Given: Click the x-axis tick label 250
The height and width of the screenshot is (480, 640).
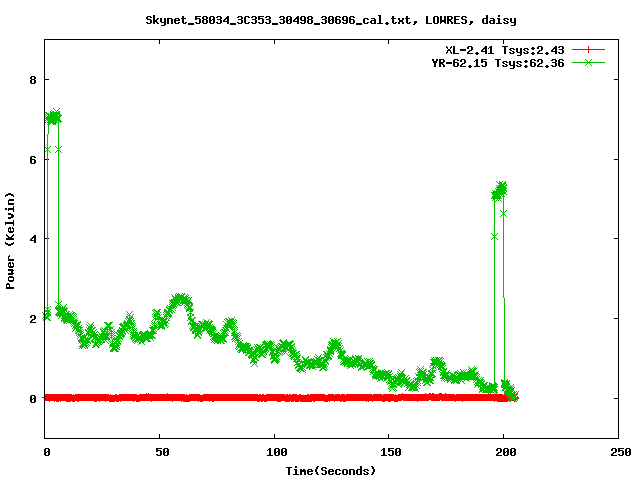Looking at the screenshot, I should click(621, 452).
